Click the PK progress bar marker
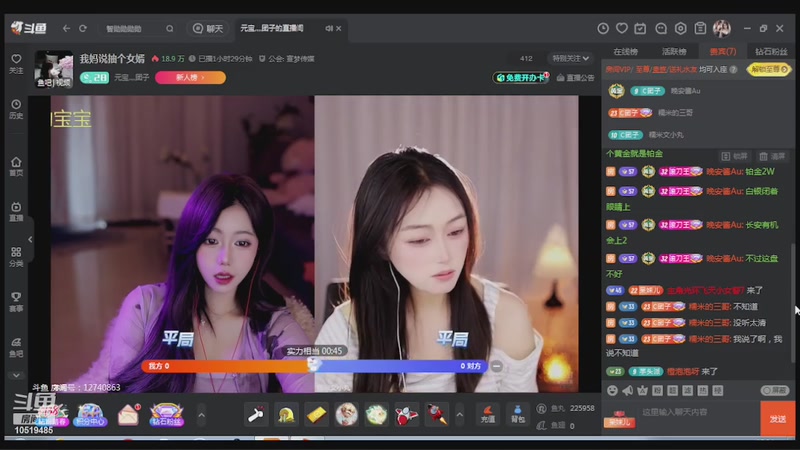Screen dimensions: 800x450 314,364
